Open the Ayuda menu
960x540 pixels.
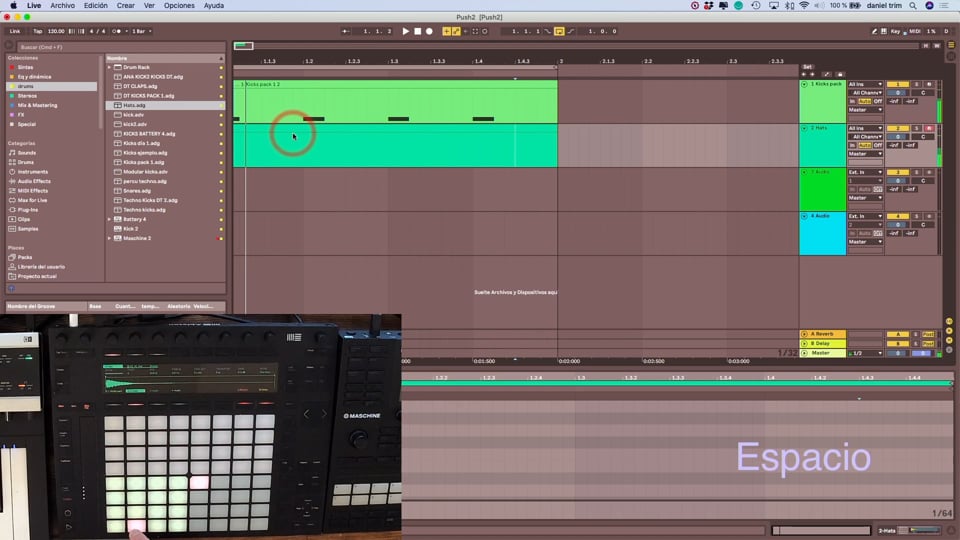click(x=214, y=6)
